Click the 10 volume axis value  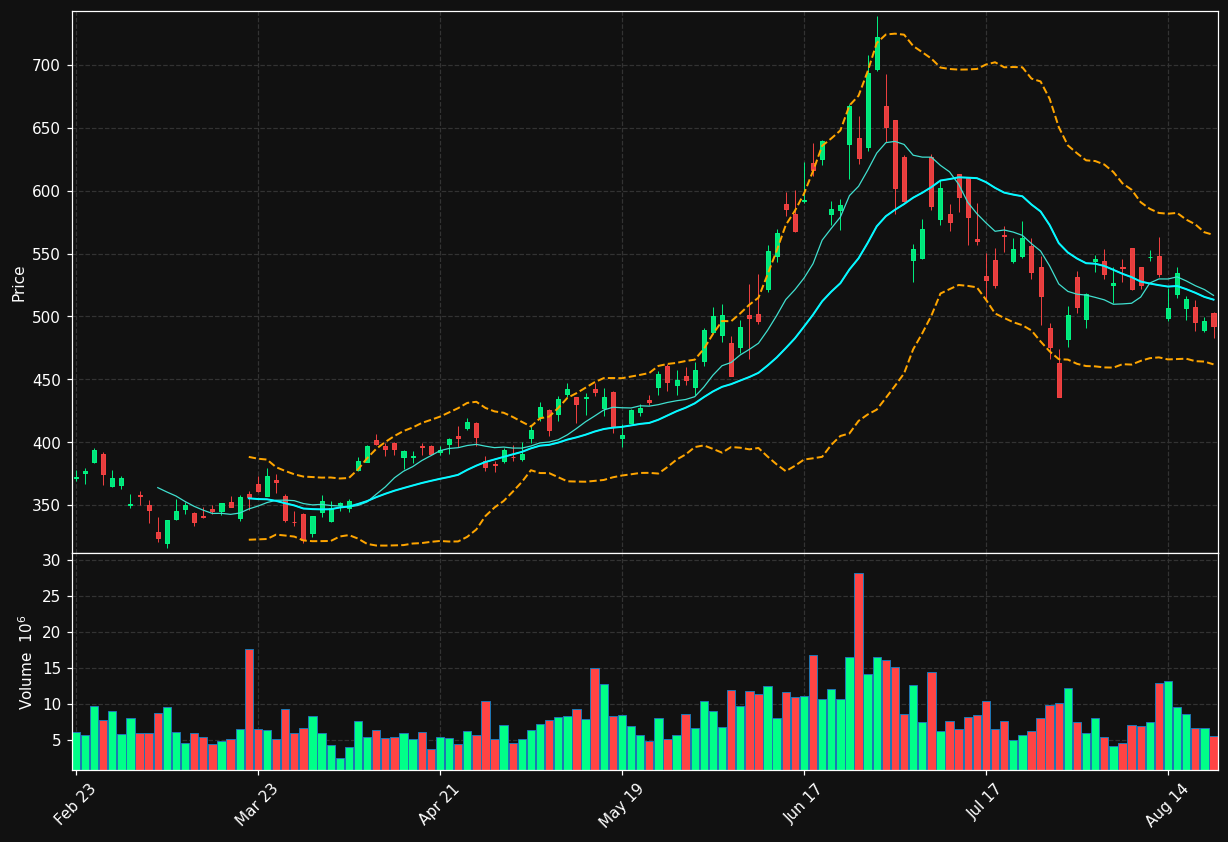coord(54,705)
